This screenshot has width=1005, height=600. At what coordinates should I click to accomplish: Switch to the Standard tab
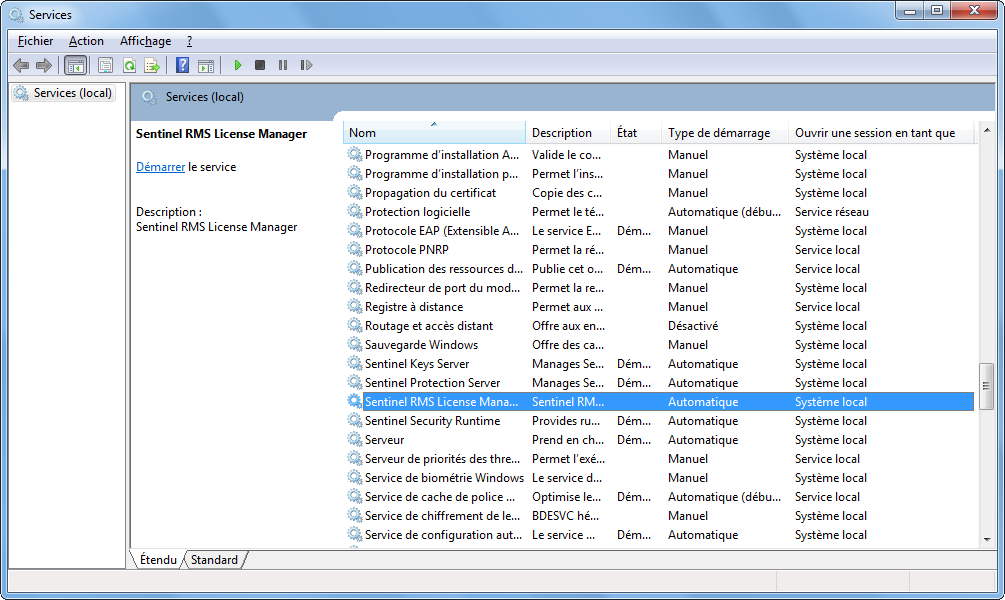214,560
